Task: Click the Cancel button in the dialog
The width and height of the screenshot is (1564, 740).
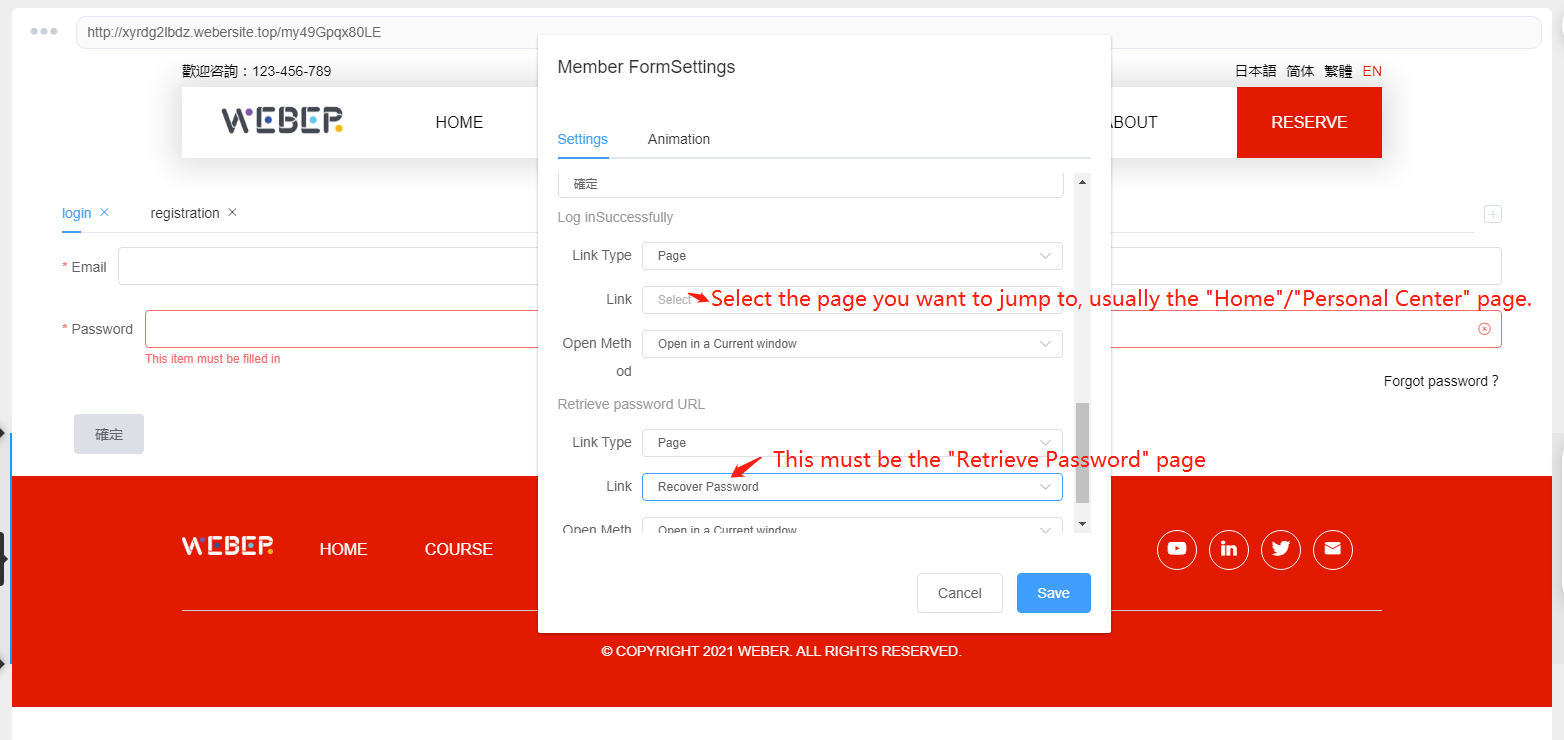Action: point(959,593)
